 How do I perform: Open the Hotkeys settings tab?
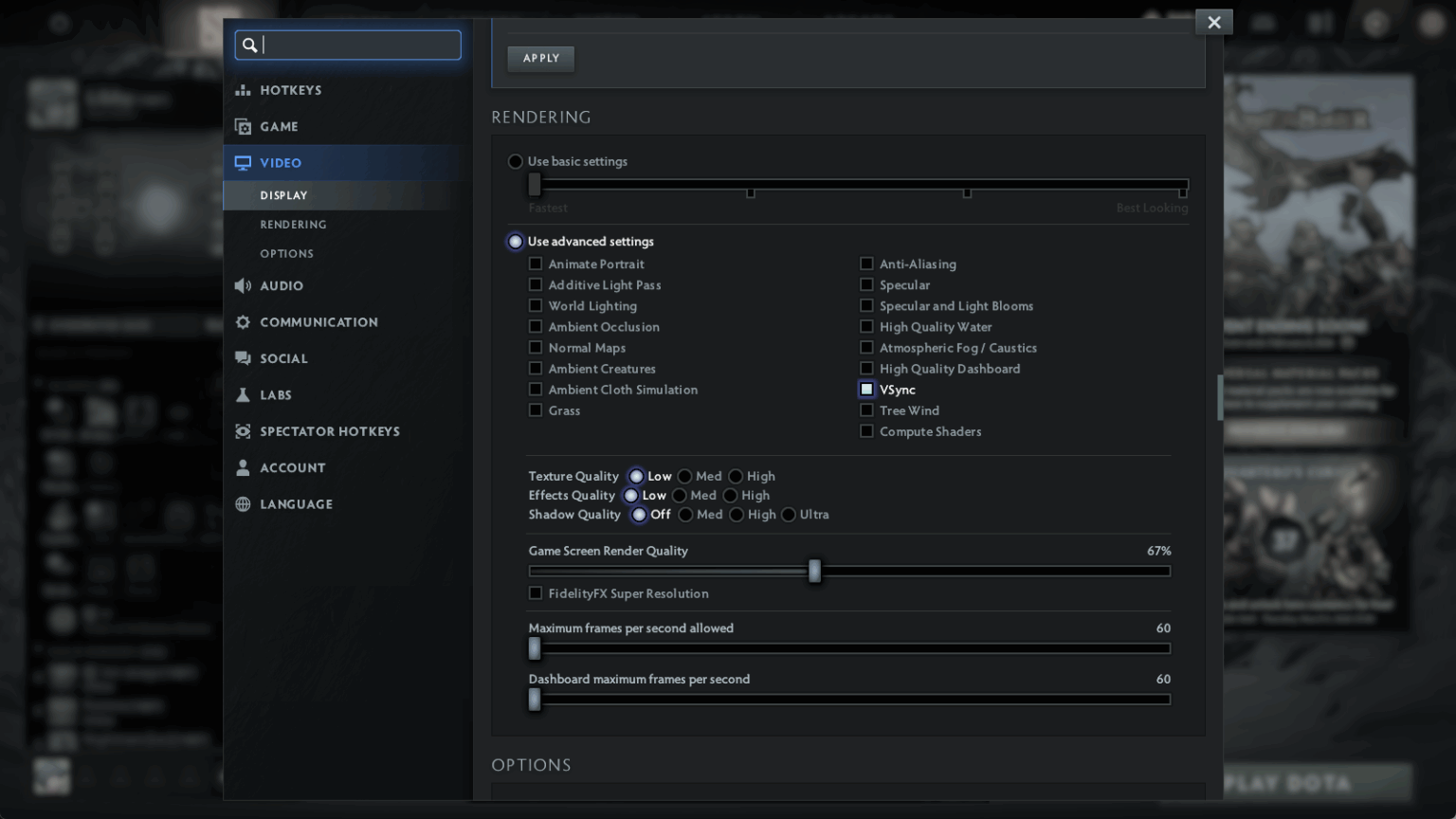[x=347, y=90]
